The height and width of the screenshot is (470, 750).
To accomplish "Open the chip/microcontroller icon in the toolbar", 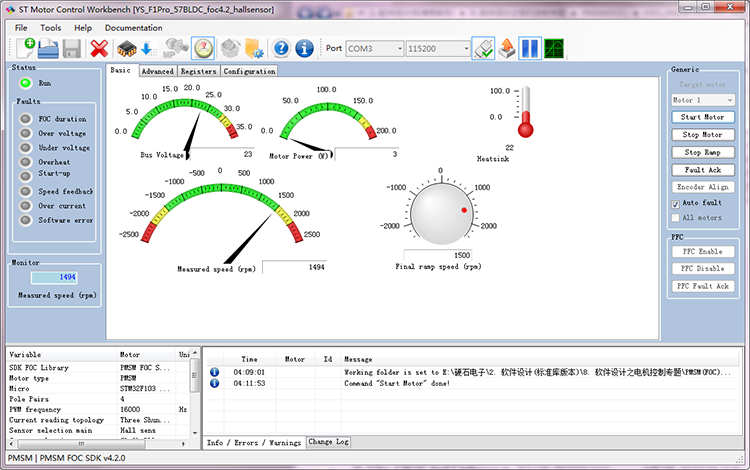I will coord(126,48).
